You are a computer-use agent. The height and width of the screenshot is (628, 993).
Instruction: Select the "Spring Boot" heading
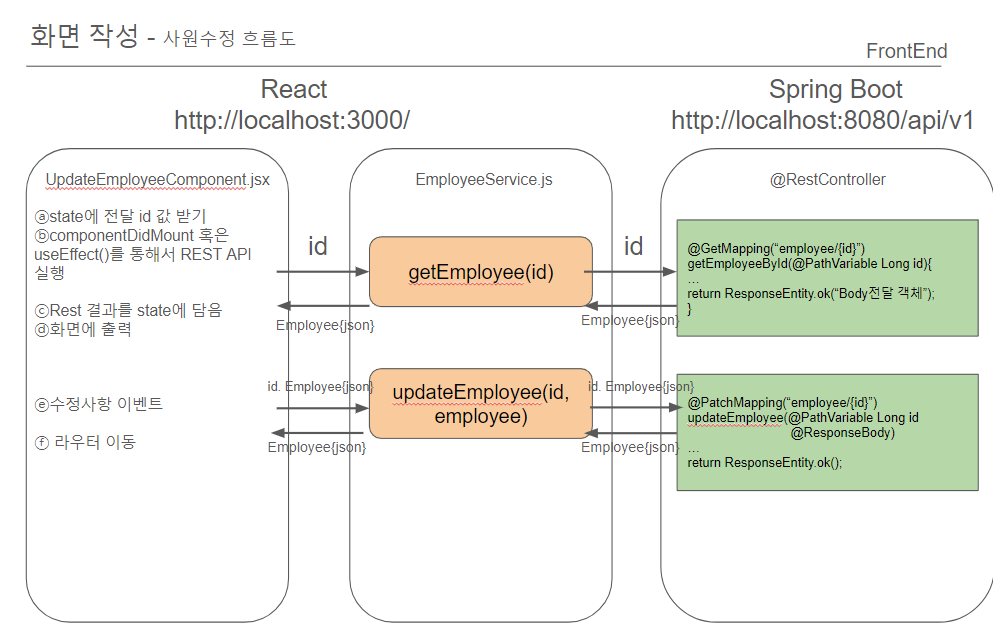[x=835, y=90]
